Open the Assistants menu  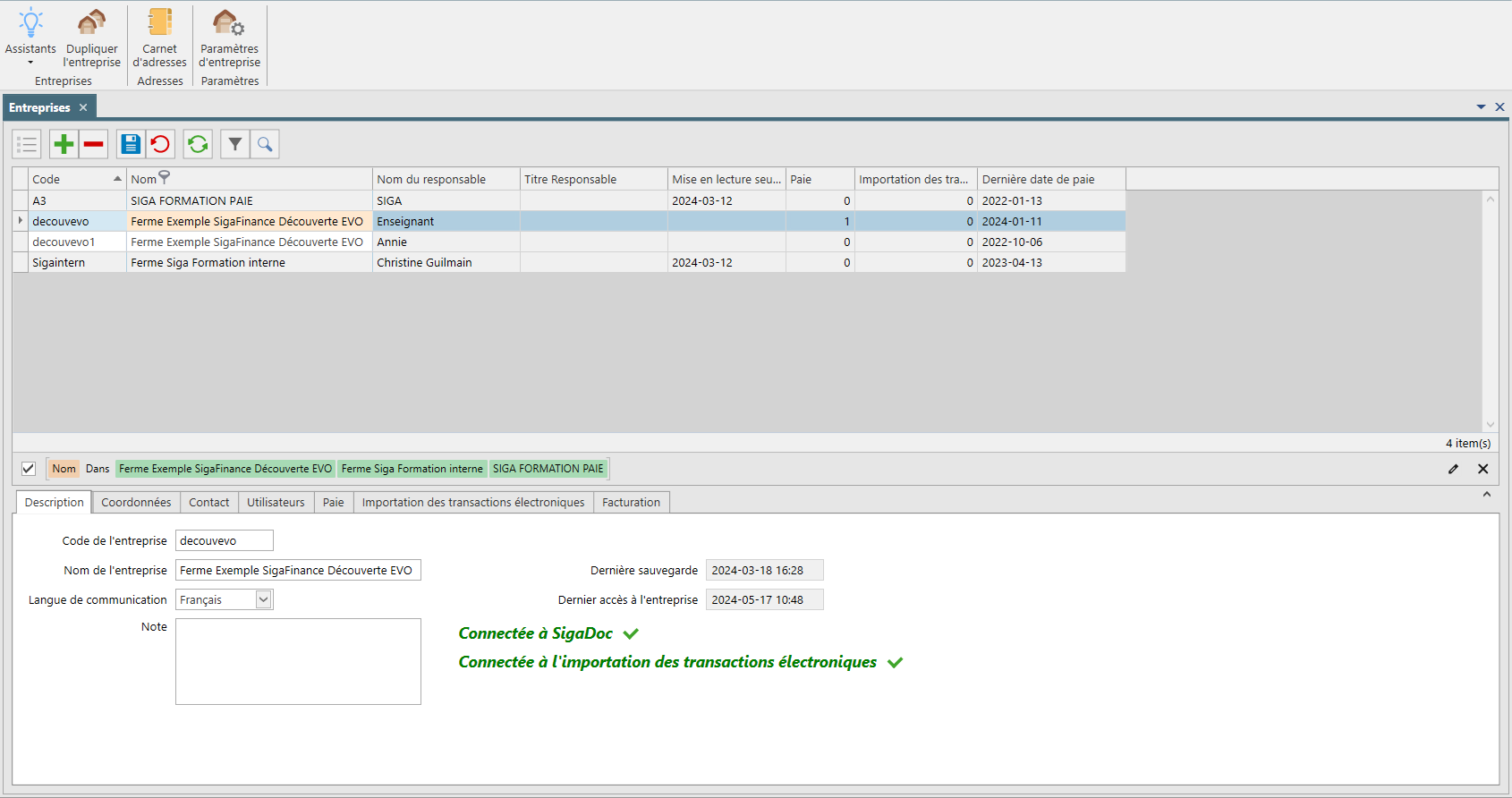(30, 37)
